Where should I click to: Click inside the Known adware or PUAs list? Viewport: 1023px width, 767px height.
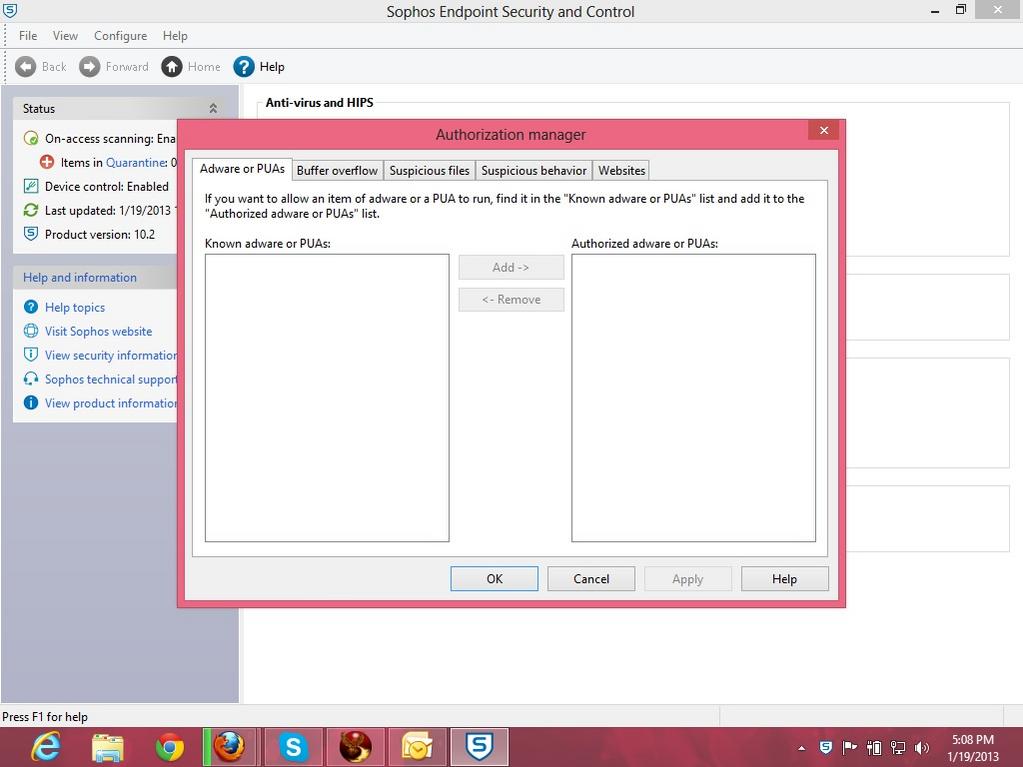[x=327, y=398]
